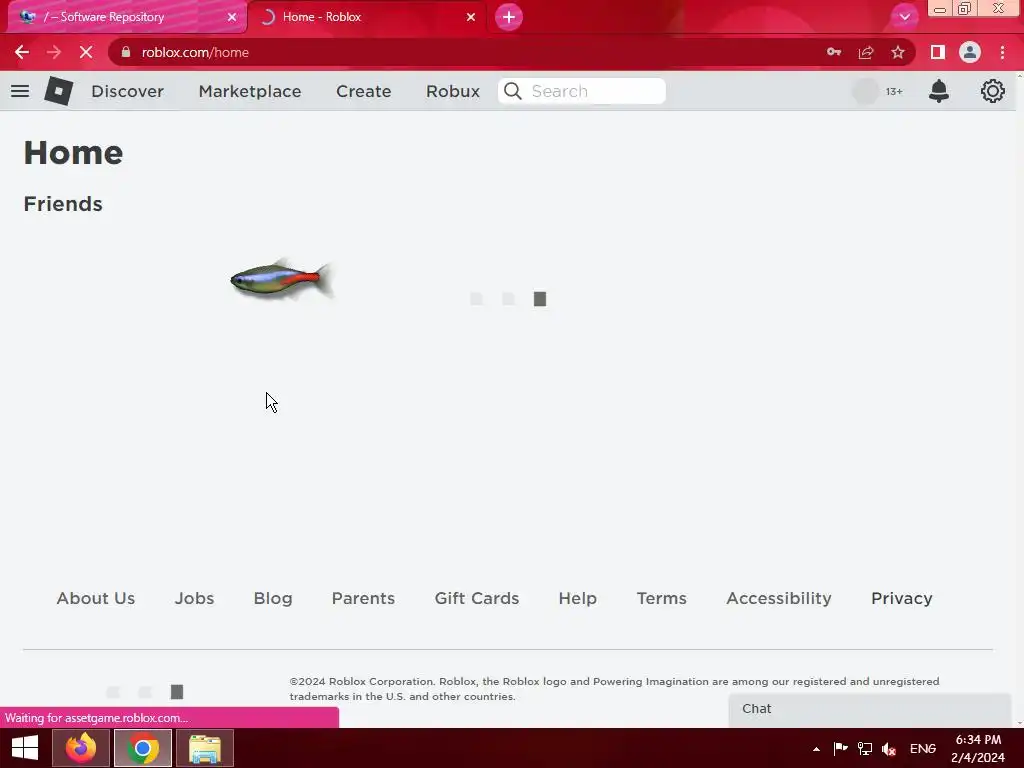Focus the Roblox Search field

[x=582, y=91]
